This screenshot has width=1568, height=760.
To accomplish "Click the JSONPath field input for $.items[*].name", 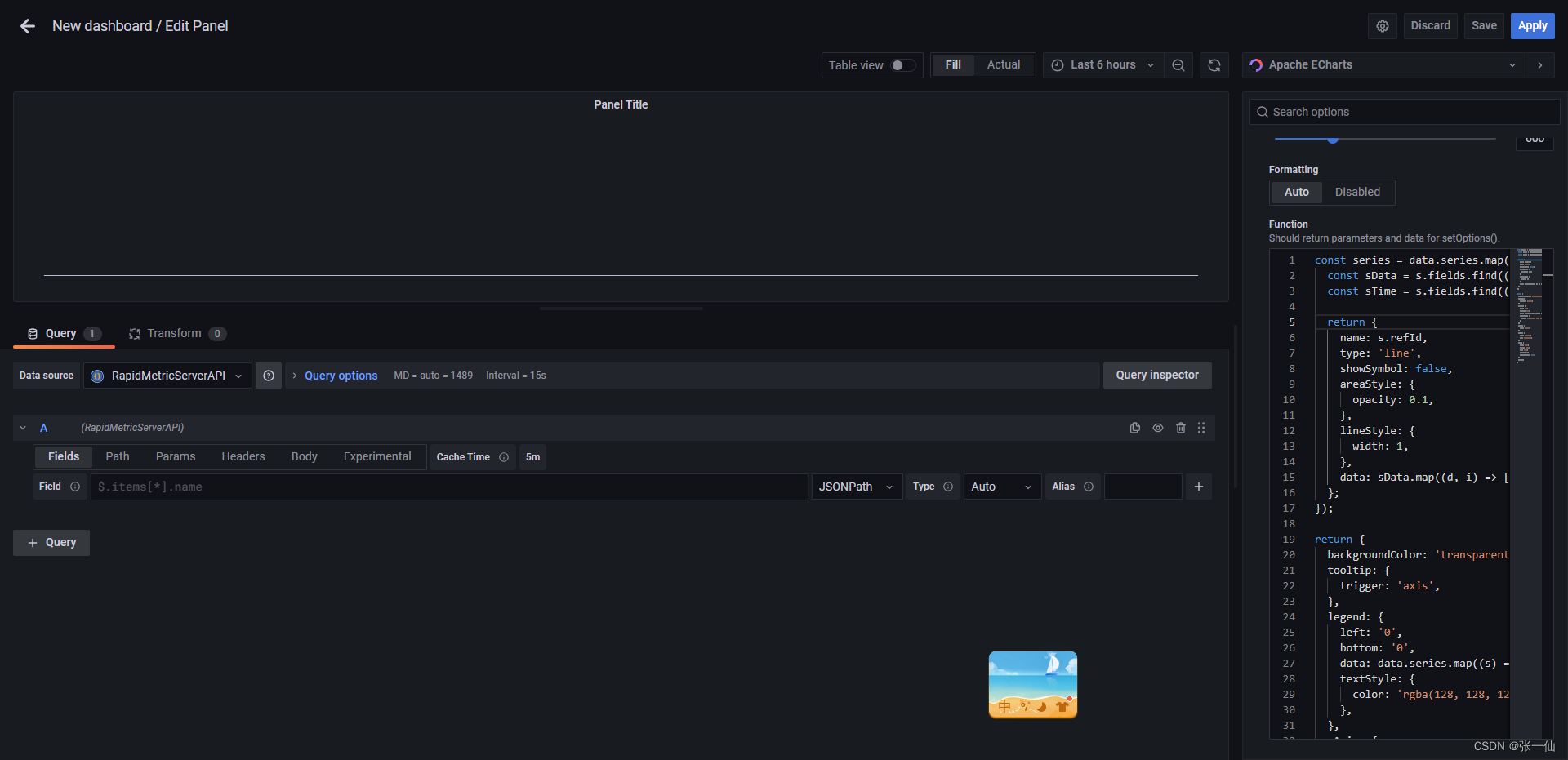I will point(449,487).
